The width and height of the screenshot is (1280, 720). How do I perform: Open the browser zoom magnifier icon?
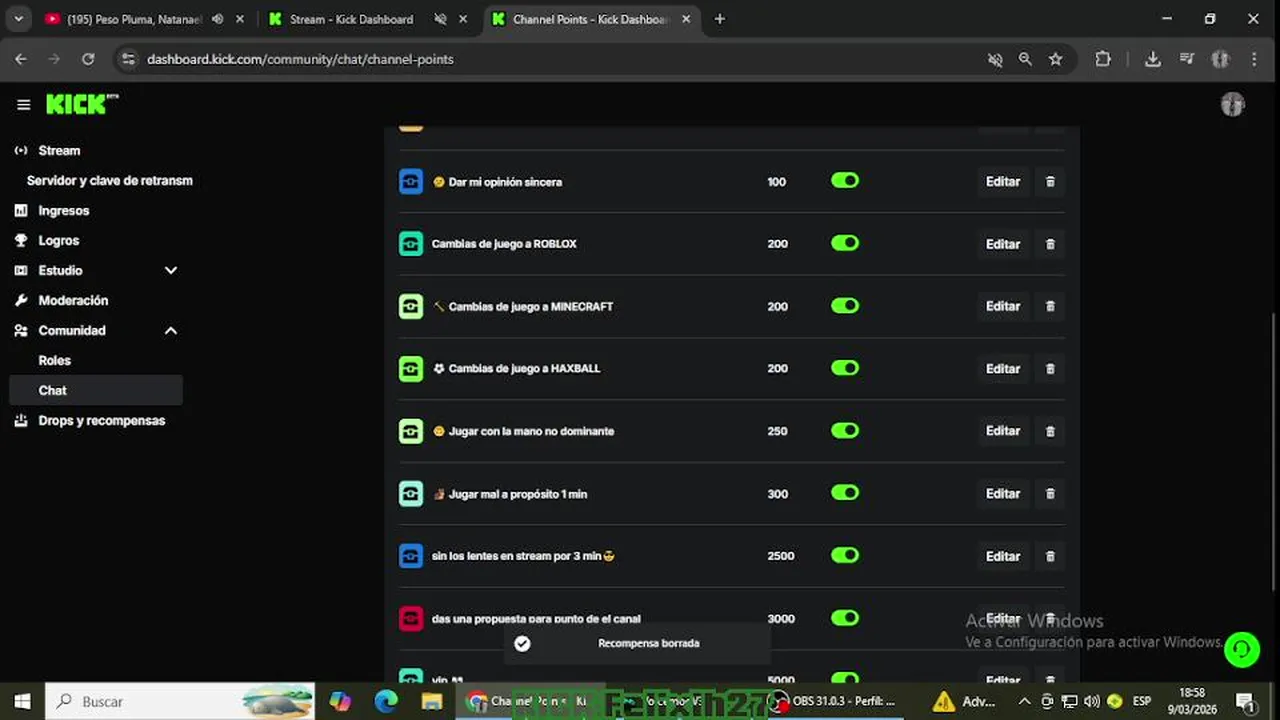click(x=1025, y=59)
